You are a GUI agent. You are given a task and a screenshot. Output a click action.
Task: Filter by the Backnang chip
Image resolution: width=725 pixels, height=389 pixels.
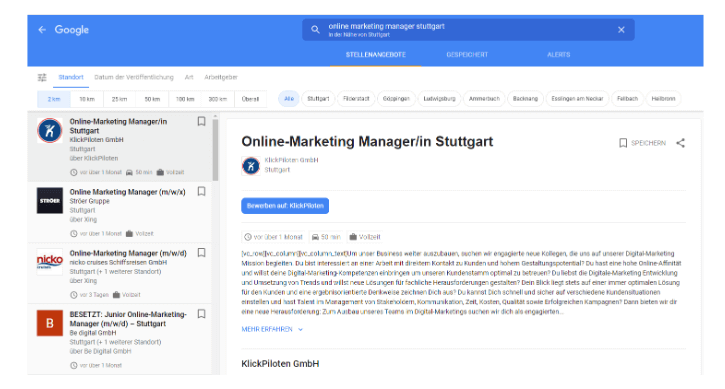525,99
